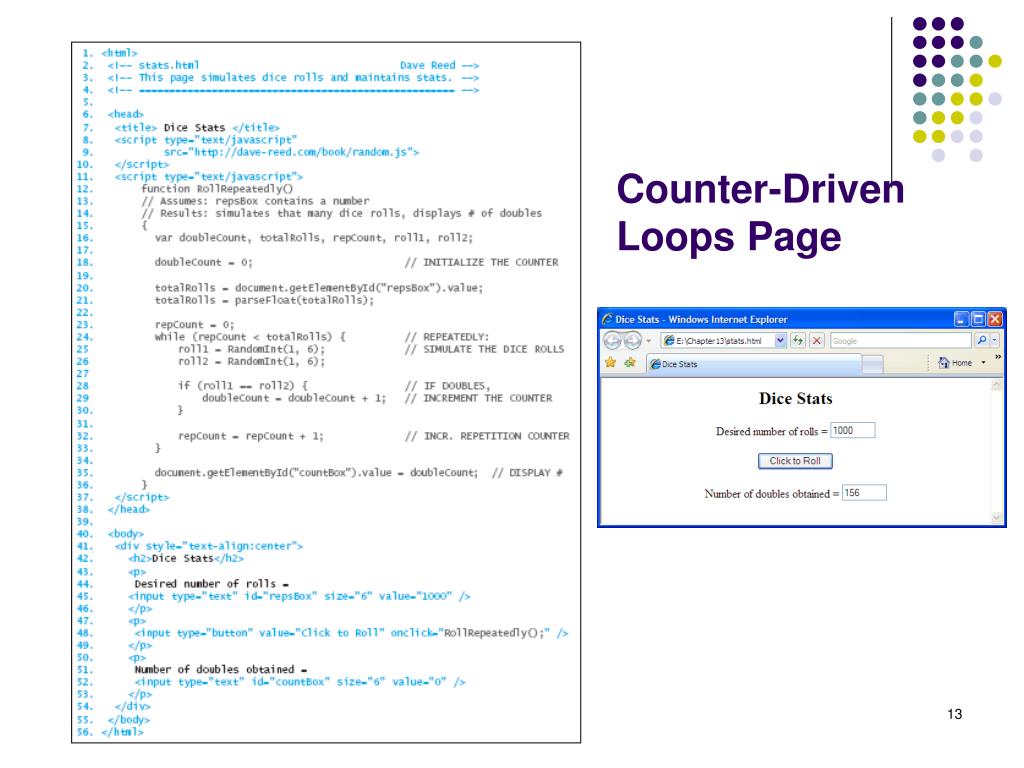The image size is (1024, 768).
Task: Click '// INITIALIZE THE COUNTER' comment
Action: [x=481, y=262]
